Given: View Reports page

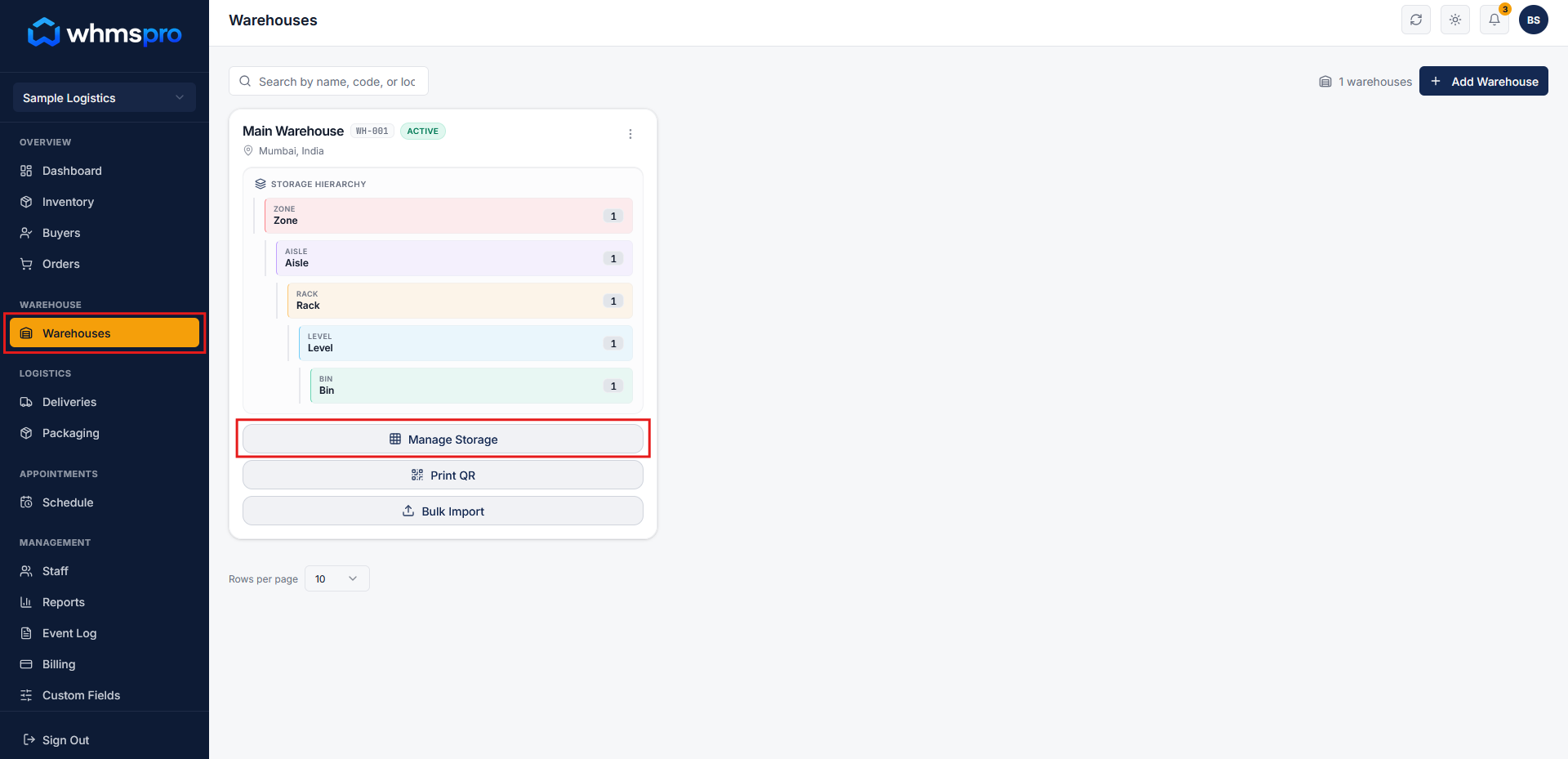Looking at the screenshot, I should click(x=105, y=602).
